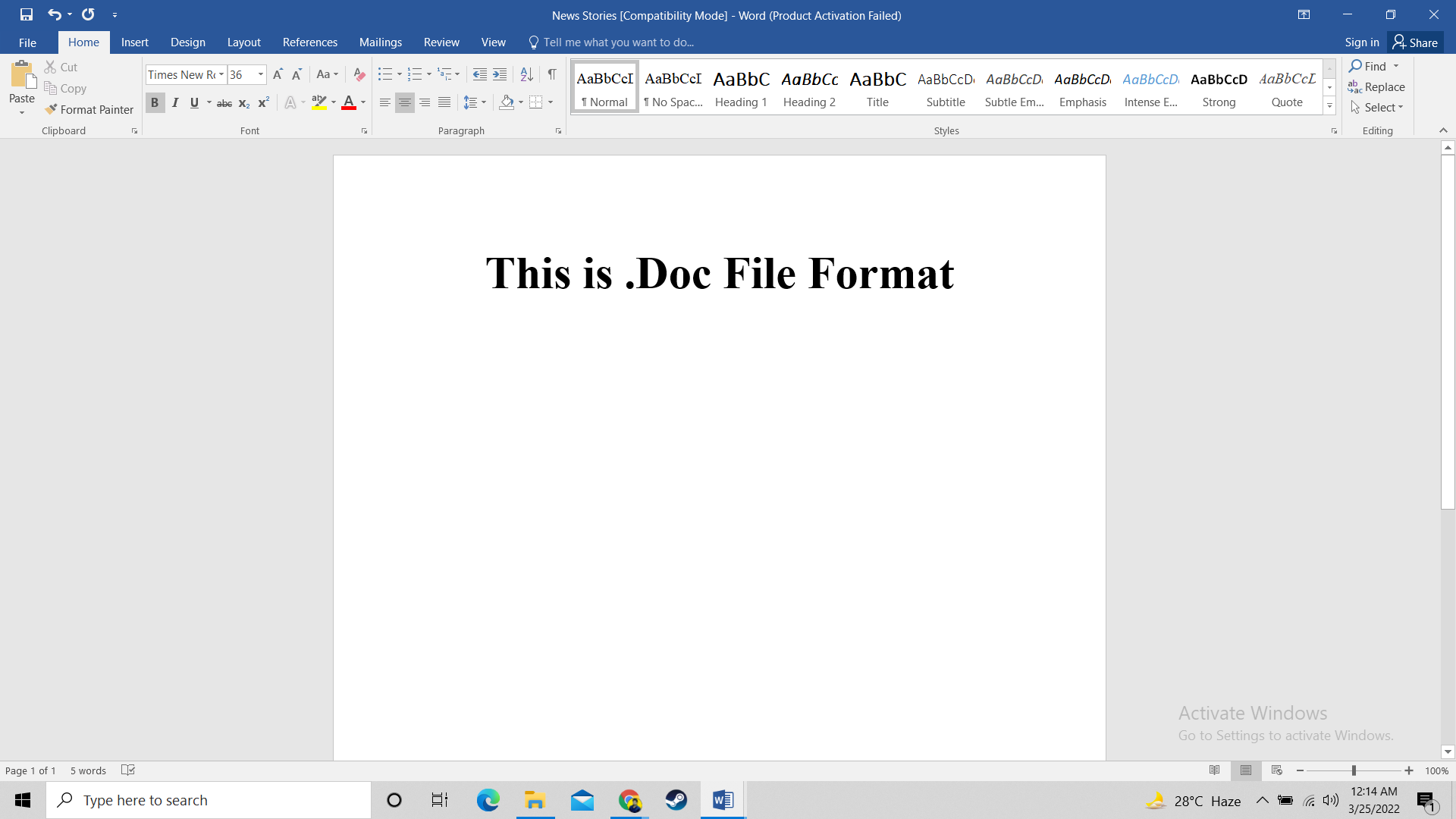Toggle Subscript formatting
1456x819 pixels.
(x=244, y=102)
